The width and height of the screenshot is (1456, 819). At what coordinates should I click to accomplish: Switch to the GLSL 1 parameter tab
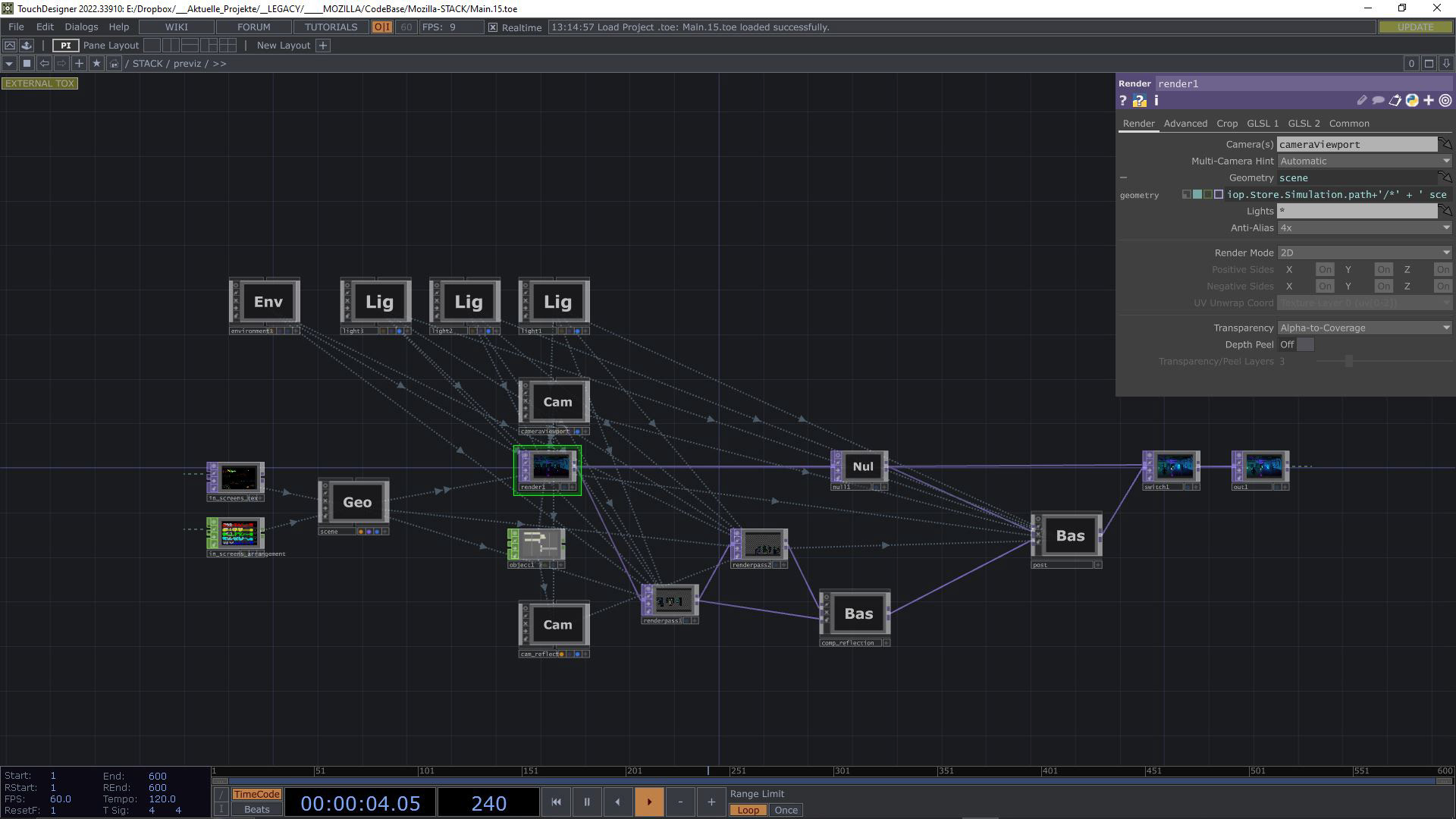1262,124
